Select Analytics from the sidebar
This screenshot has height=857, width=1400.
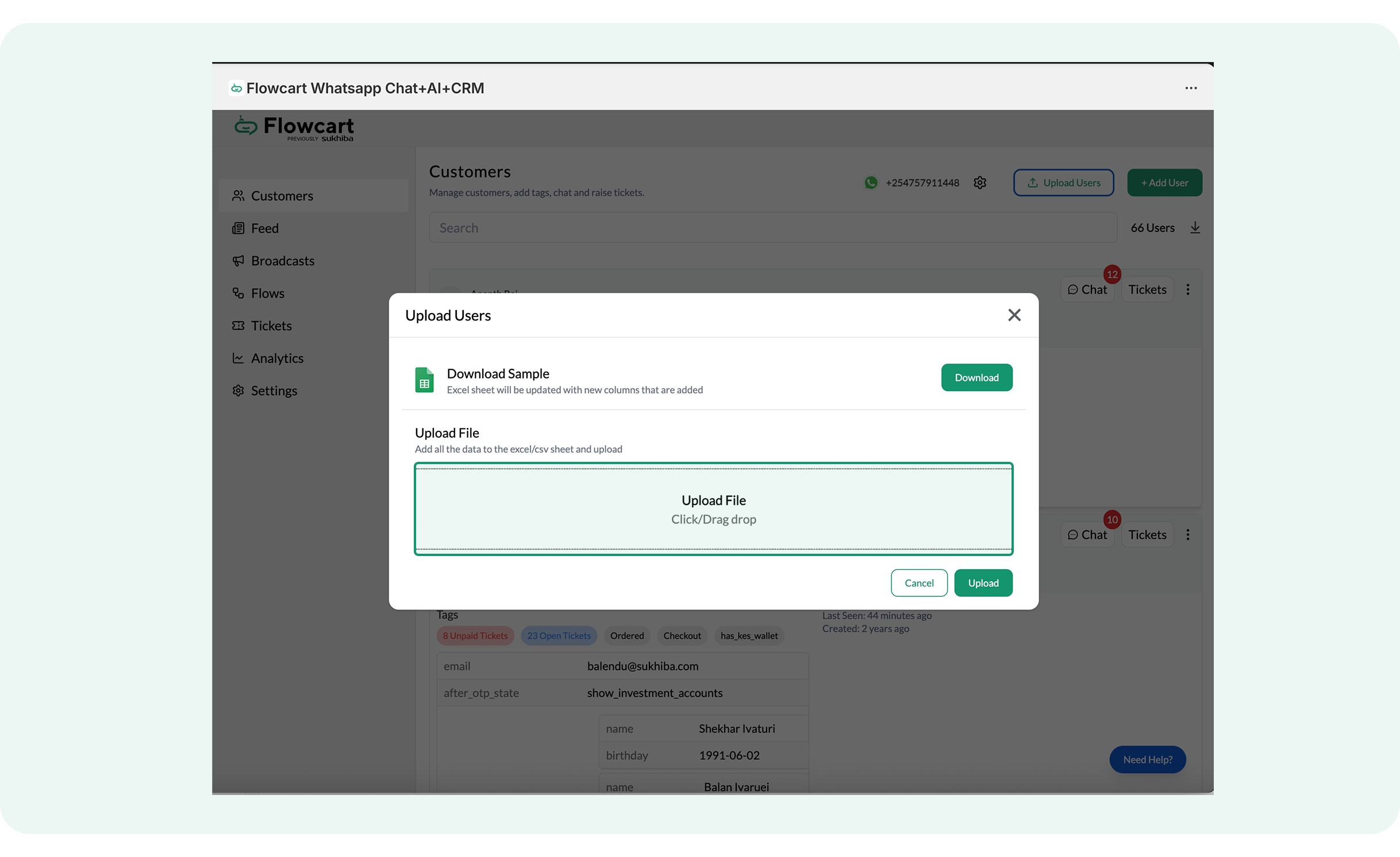tap(277, 358)
